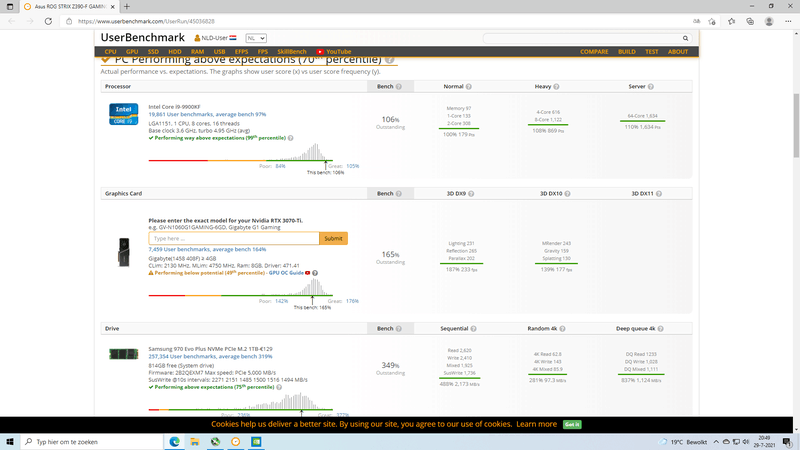The image size is (800, 450).
Task: Add this page to favorites
Action: click(712, 21)
